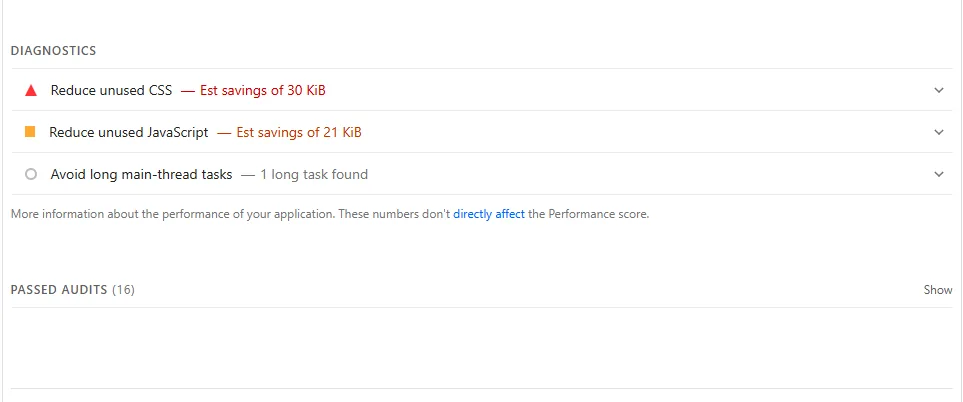963x402 pixels.
Task: Open the Reduce unused CSS audit title
Action: (x=111, y=91)
